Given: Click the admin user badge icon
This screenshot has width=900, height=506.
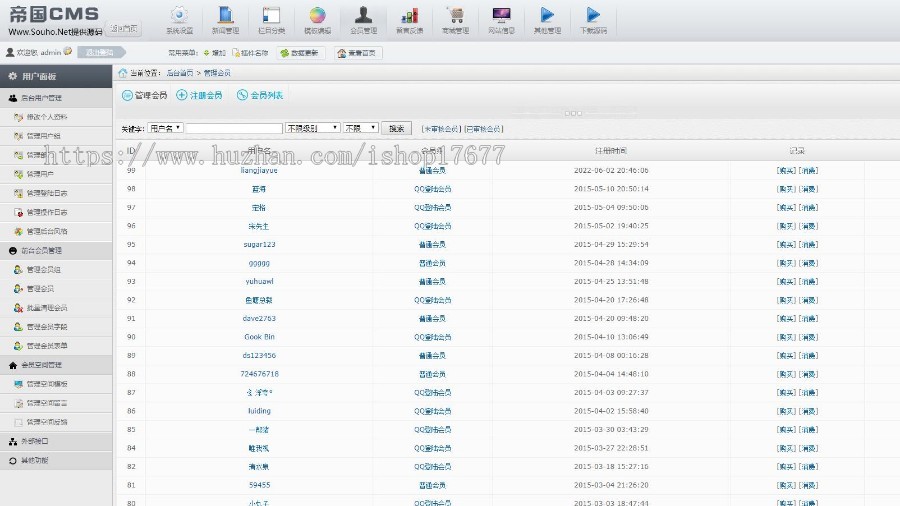Looking at the screenshot, I should [68, 52].
